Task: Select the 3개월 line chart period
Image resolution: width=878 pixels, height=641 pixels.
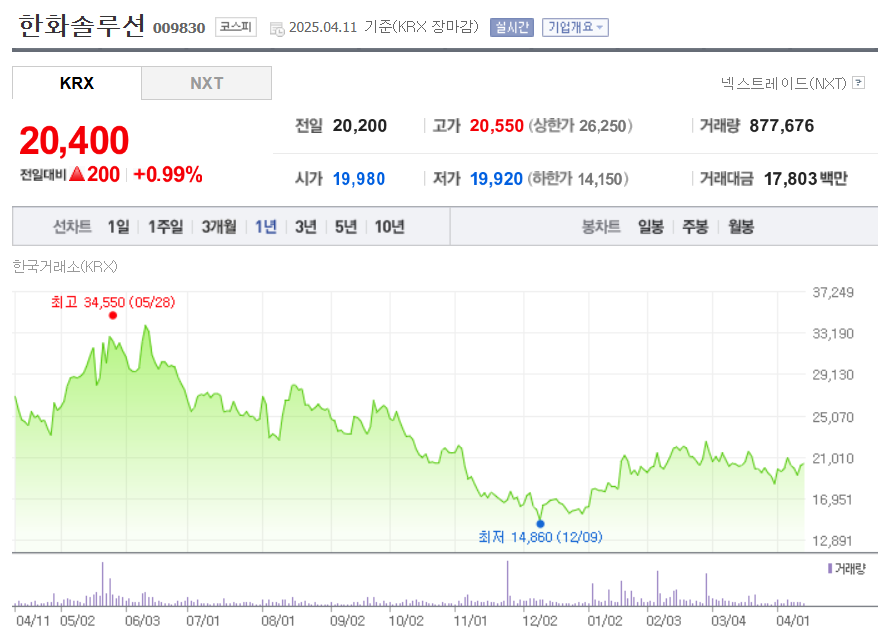Action: point(219,227)
